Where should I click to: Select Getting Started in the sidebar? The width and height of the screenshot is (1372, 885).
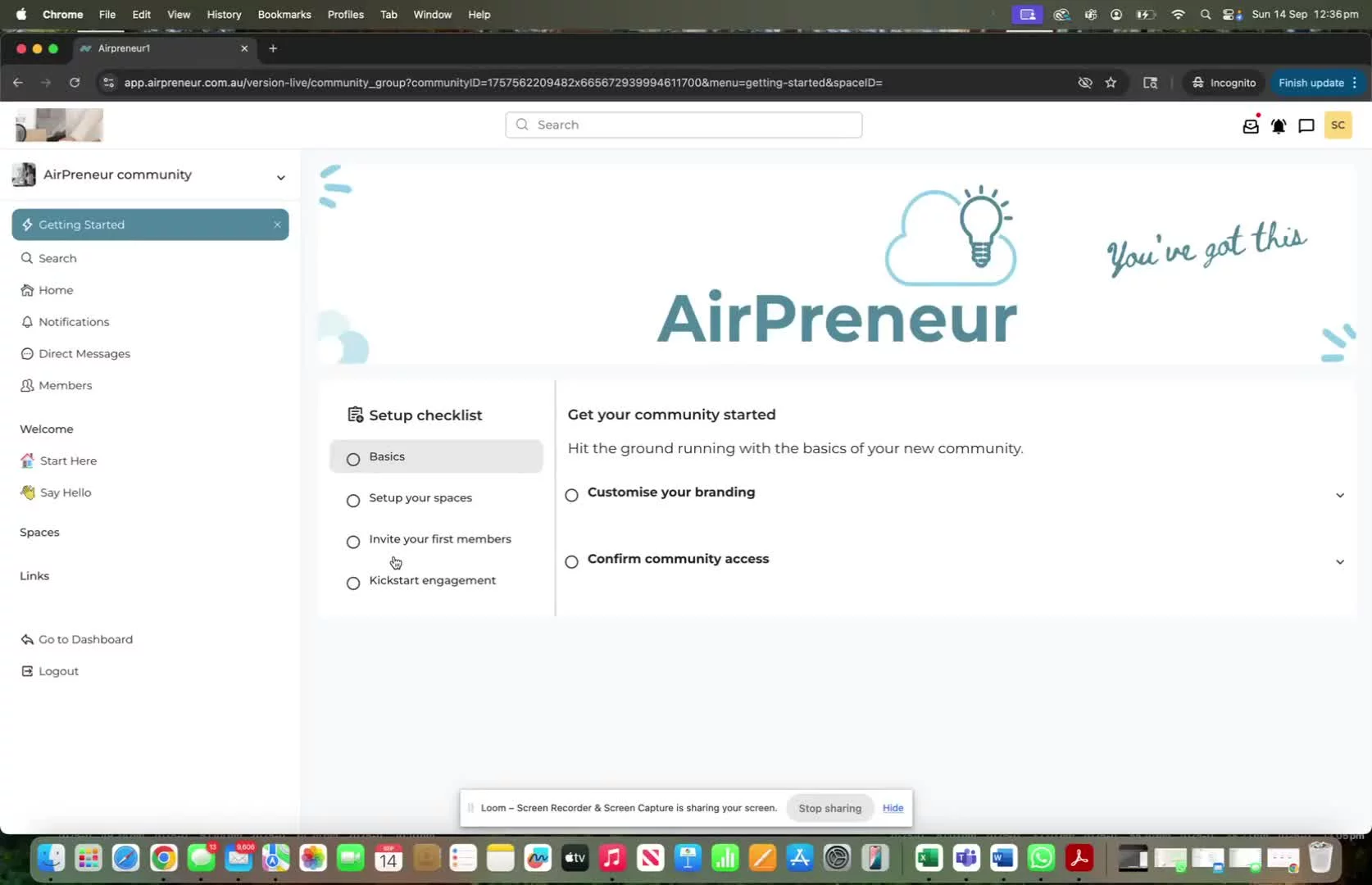150,225
